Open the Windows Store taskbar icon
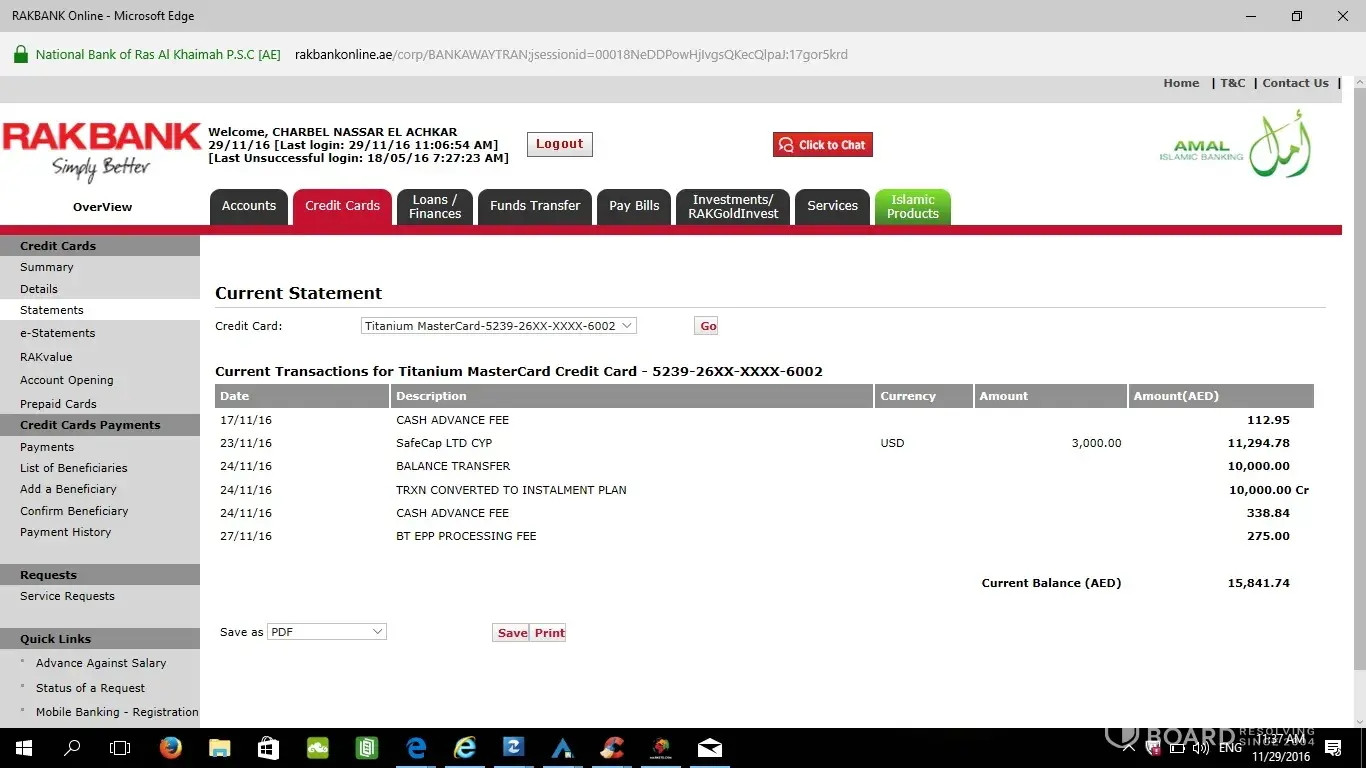The width and height of the screenshot is (1366, 768). point(268,747)
